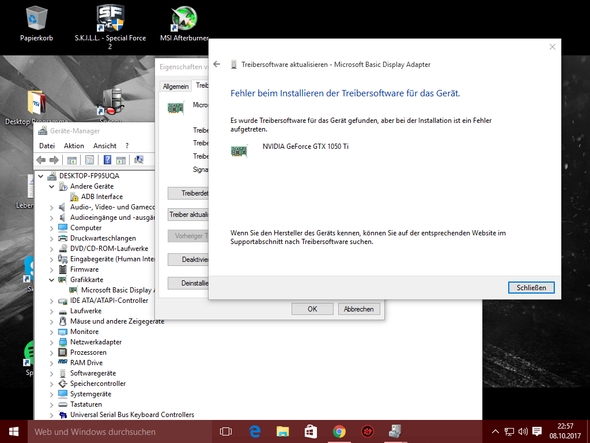Switch to Google Chrome in the taskbar
The width and height of the screenshot is (590, 443).
click(x=339, y=432)
